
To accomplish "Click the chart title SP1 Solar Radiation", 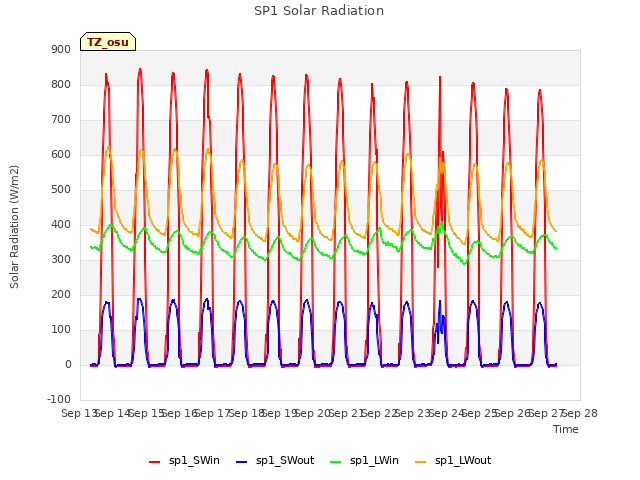I will (x=319, y=11).
